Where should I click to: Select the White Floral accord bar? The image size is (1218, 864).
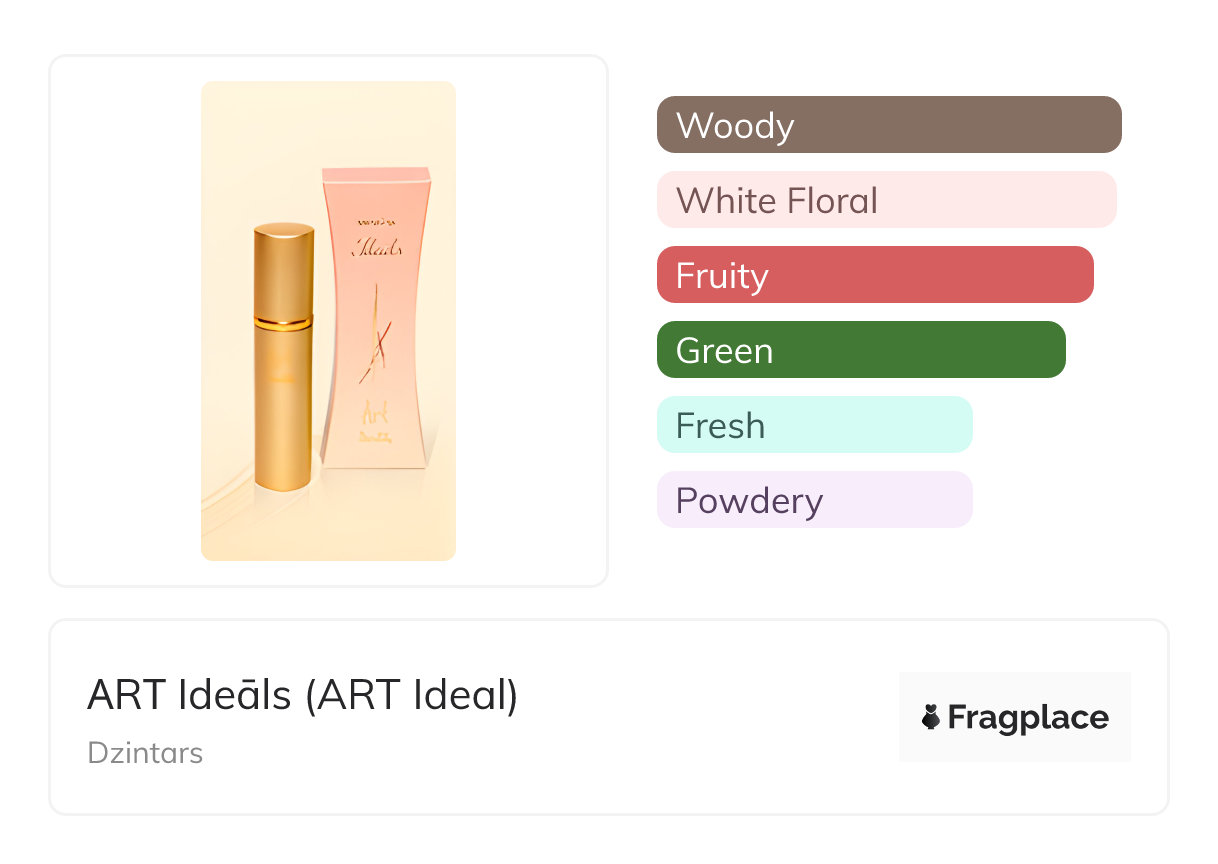click(x=886, y=200)
